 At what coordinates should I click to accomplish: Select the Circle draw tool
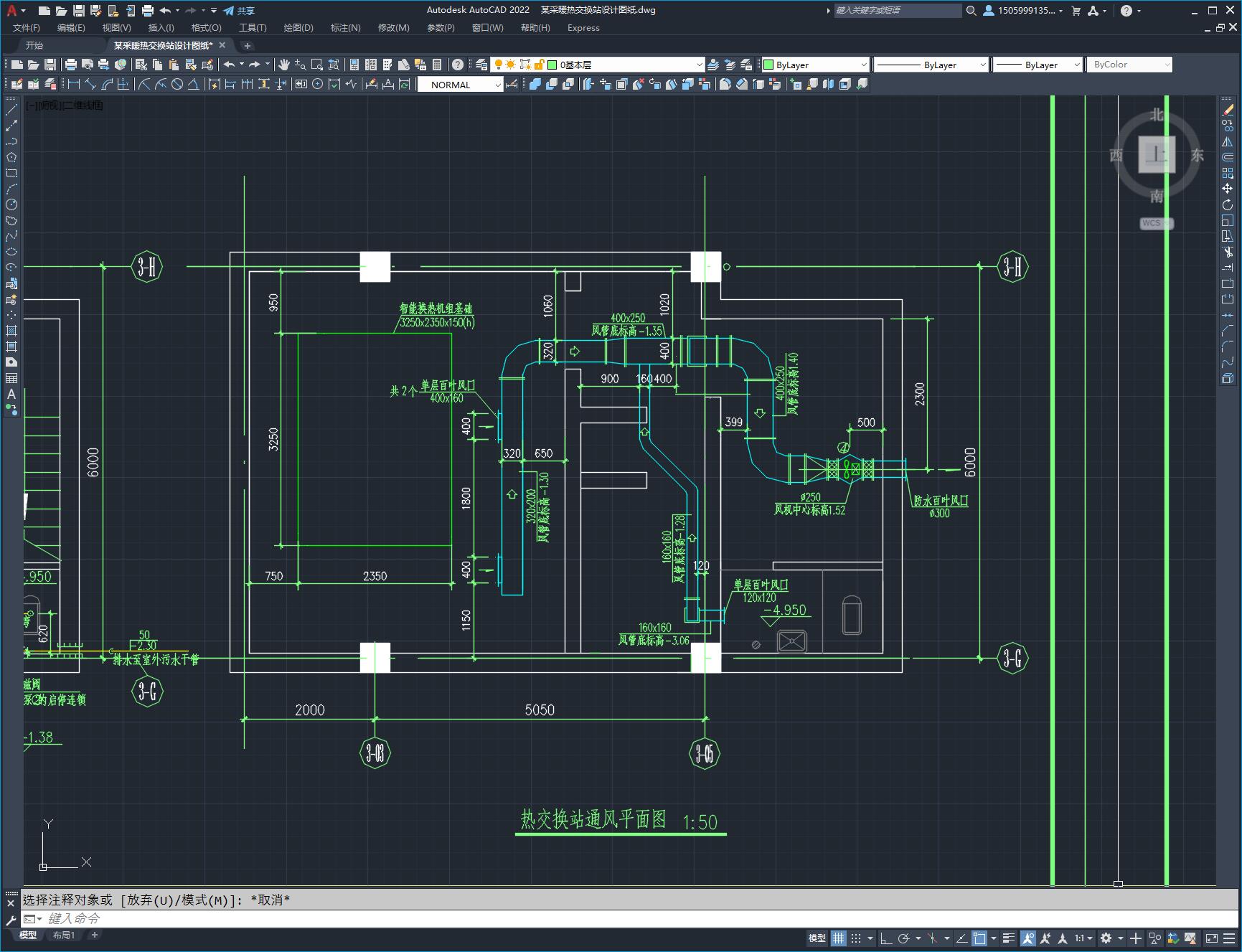[x=11, y=204]
